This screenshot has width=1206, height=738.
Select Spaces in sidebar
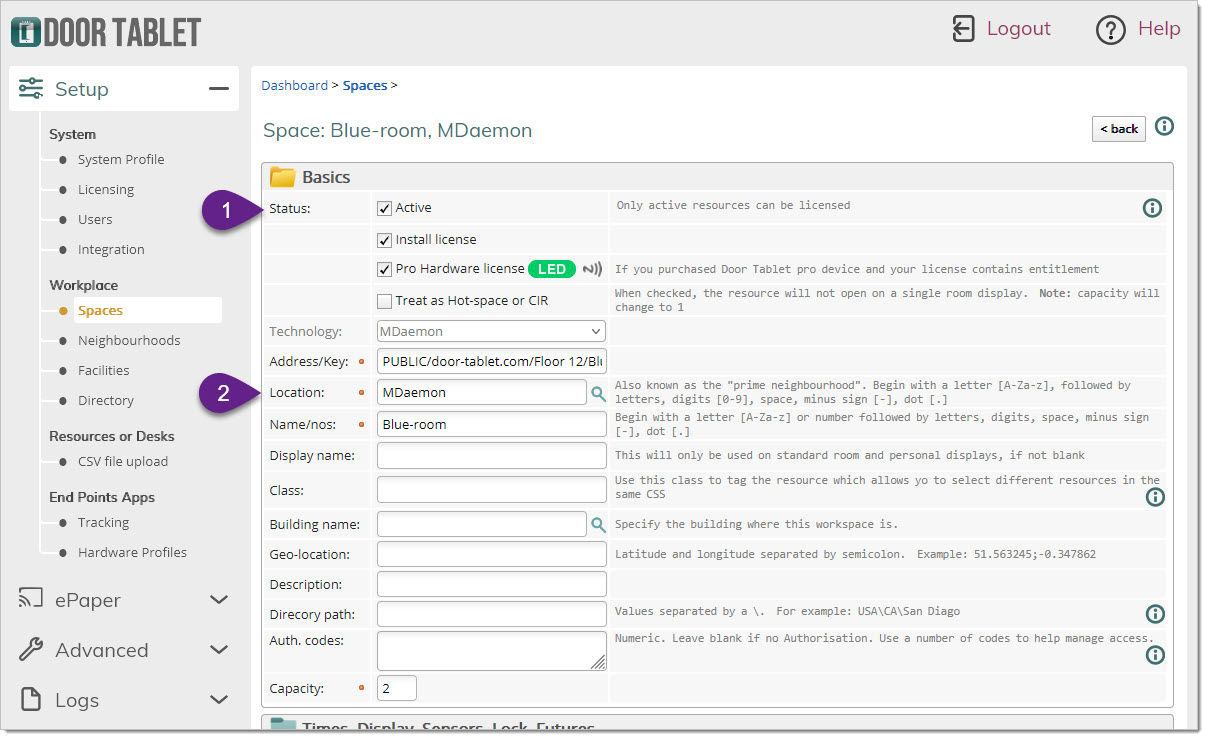pyautogui.click(x=100, y=310)
